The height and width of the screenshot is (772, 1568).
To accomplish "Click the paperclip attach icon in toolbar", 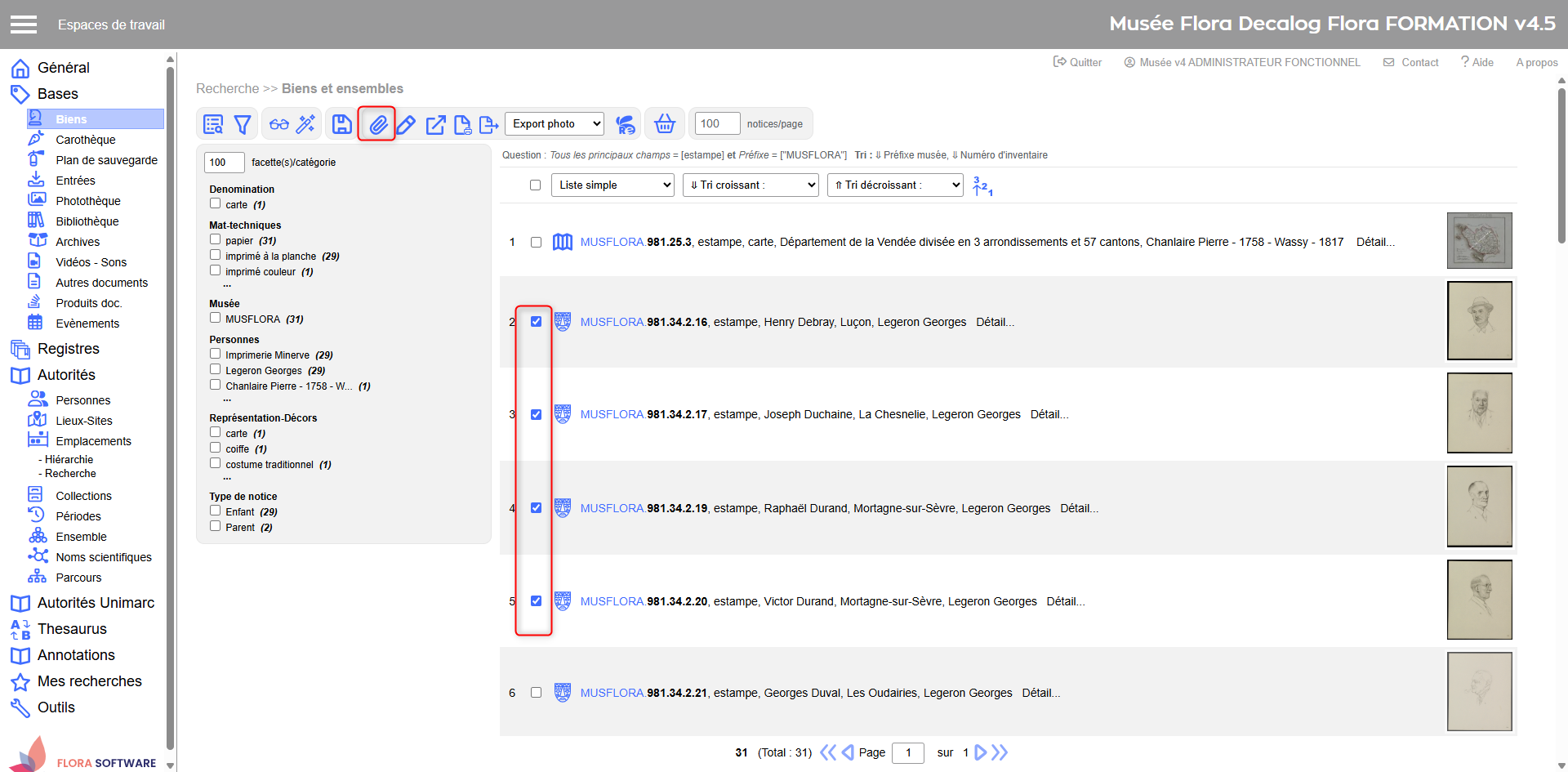I will (x=377, y=124).
